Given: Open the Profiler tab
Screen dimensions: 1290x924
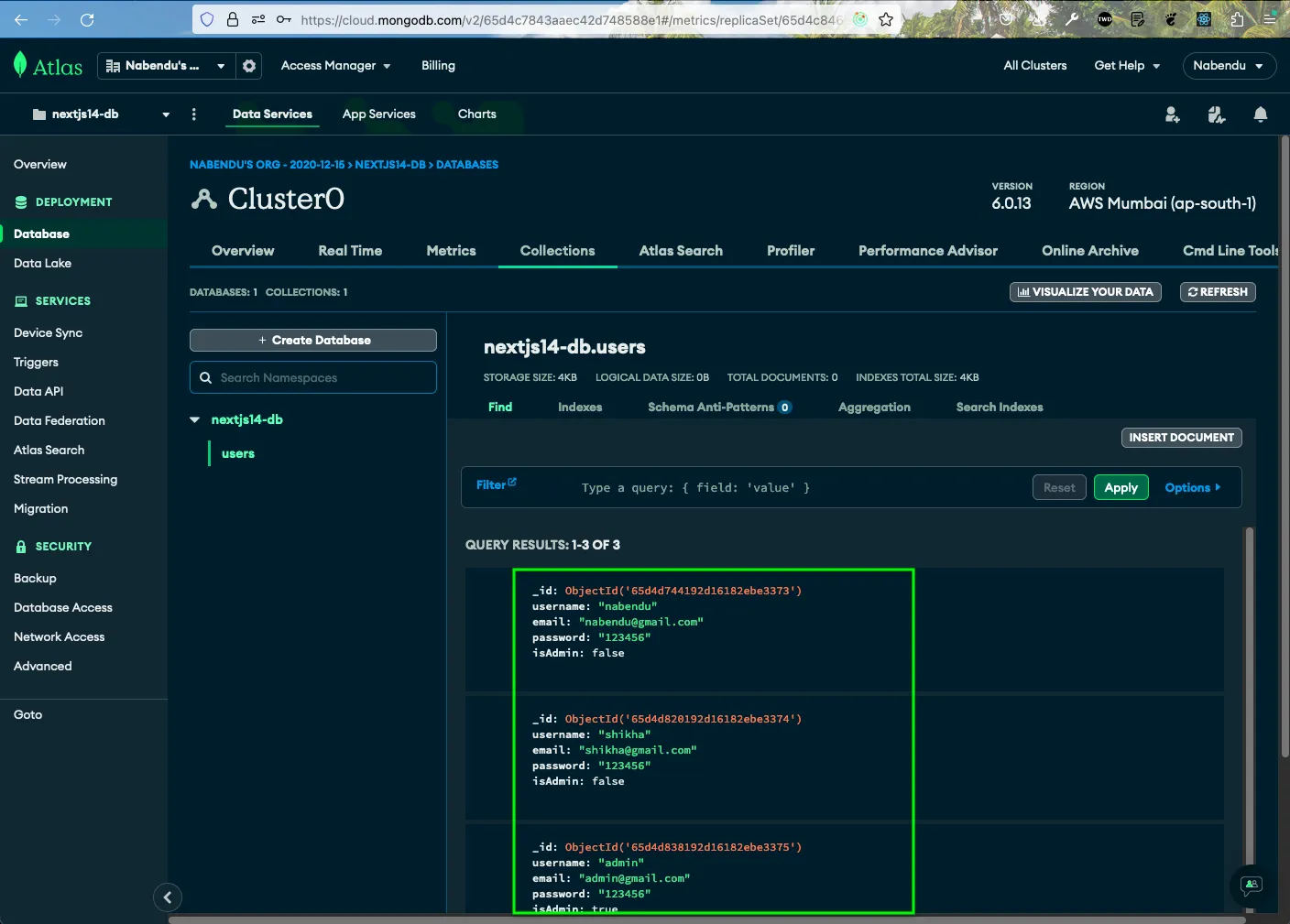Looking at the screenshot, I should 791,251.
